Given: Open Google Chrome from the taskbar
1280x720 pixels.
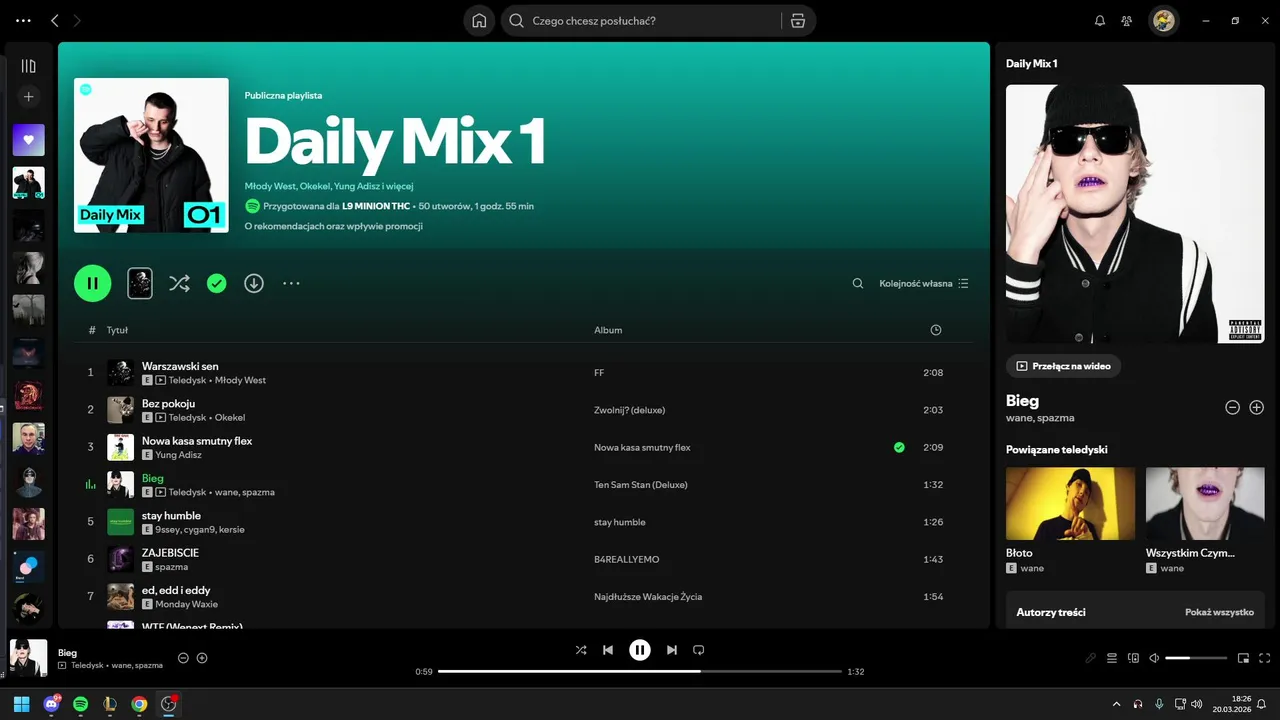Looking at the screenshot, I should (x=139, y=704).
